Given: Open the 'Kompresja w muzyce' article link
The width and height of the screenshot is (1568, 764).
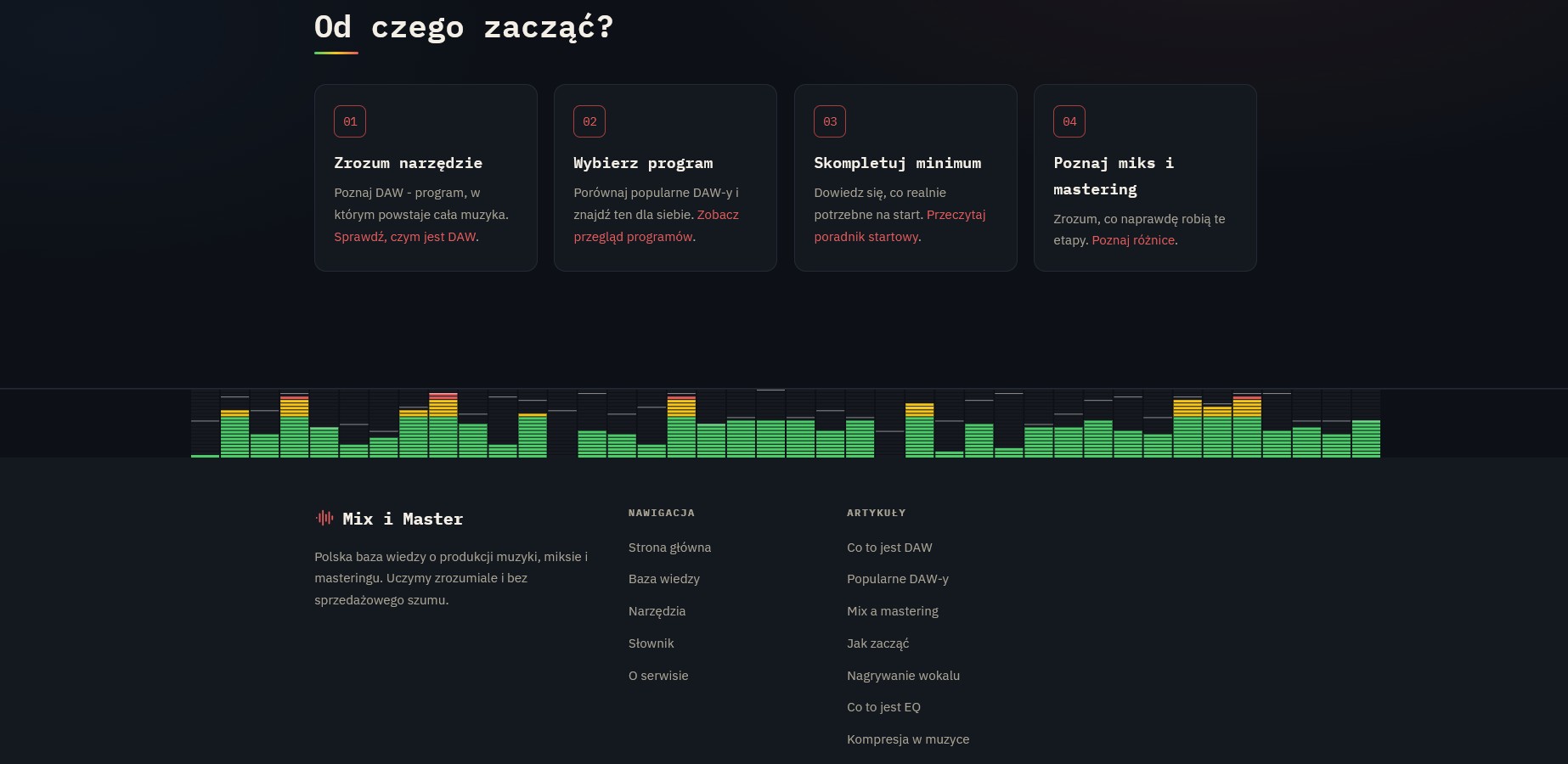Looking at the screenshot, I should [908, 739].
